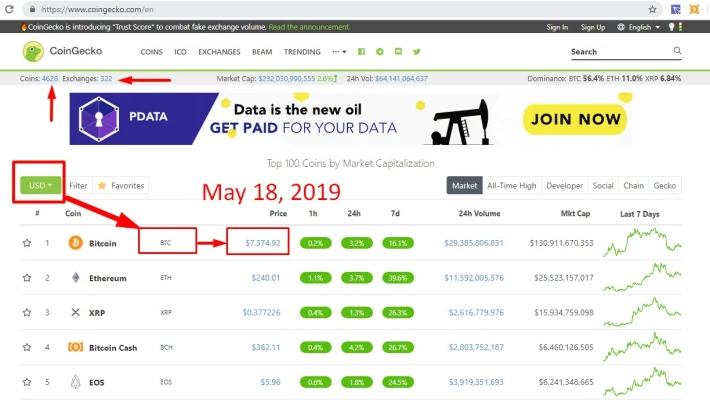Click Bitcoin price $7,374.92

(x=263, y=243)
